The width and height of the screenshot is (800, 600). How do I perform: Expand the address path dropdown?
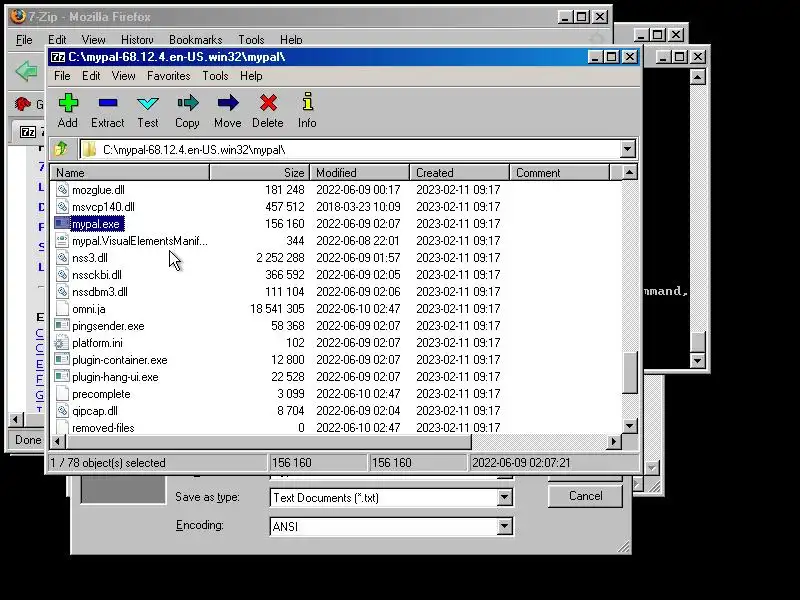[628, 149]
